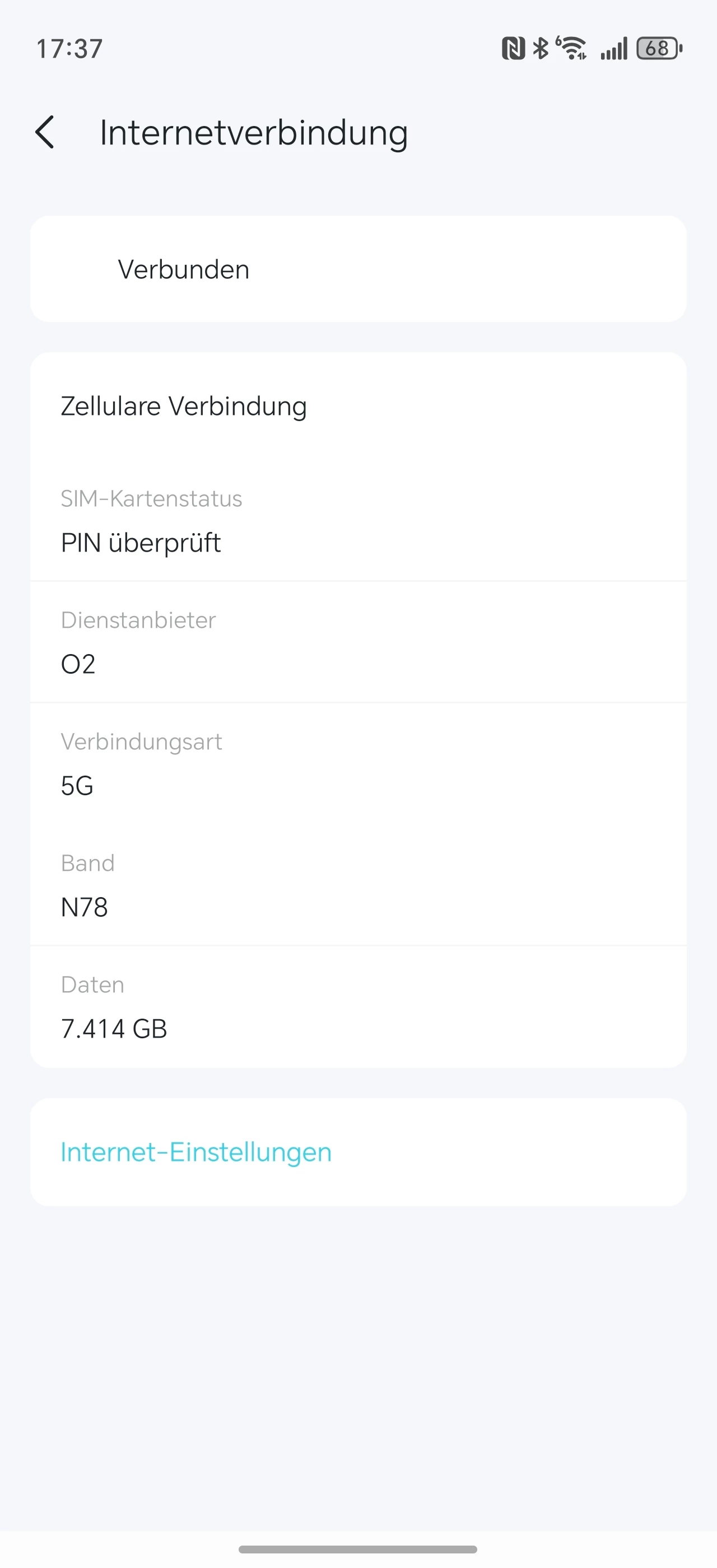This screenshot has height=1568, width=717.
Task: Tap the back arrow icon
Action: tap(45, 132)
